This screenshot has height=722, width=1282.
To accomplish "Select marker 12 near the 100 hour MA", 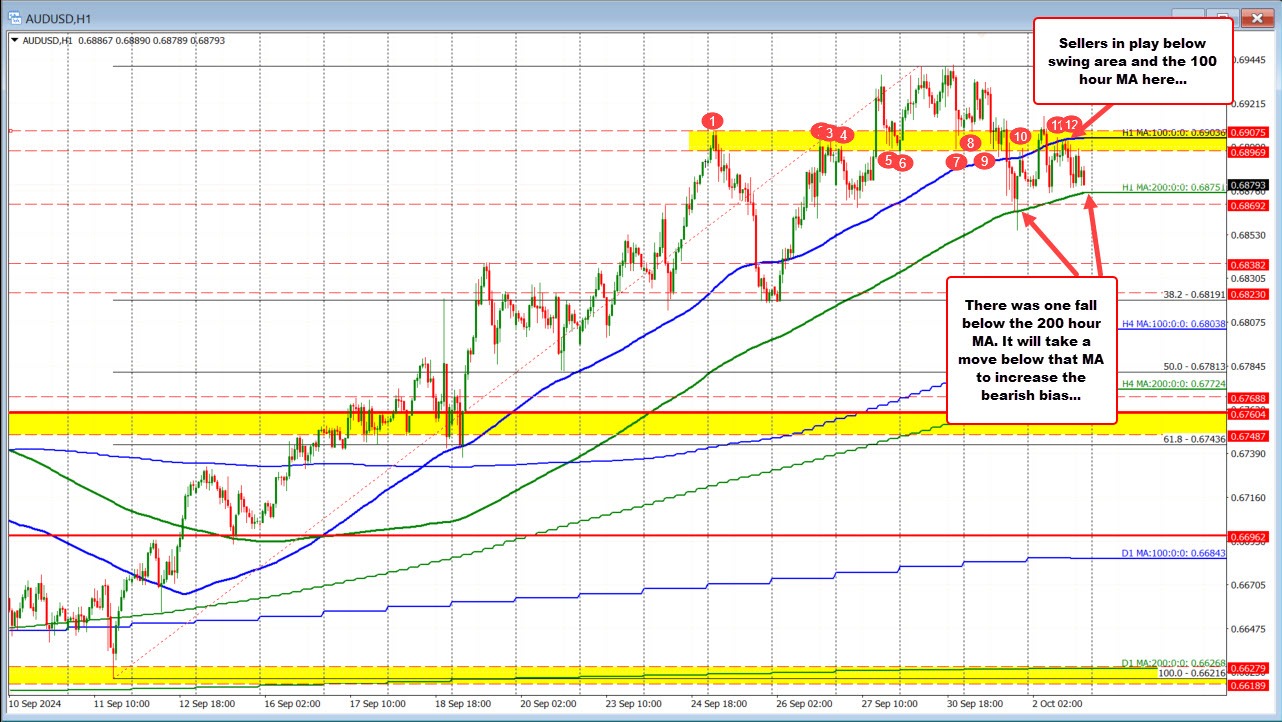I will (x=1071, y=124).
